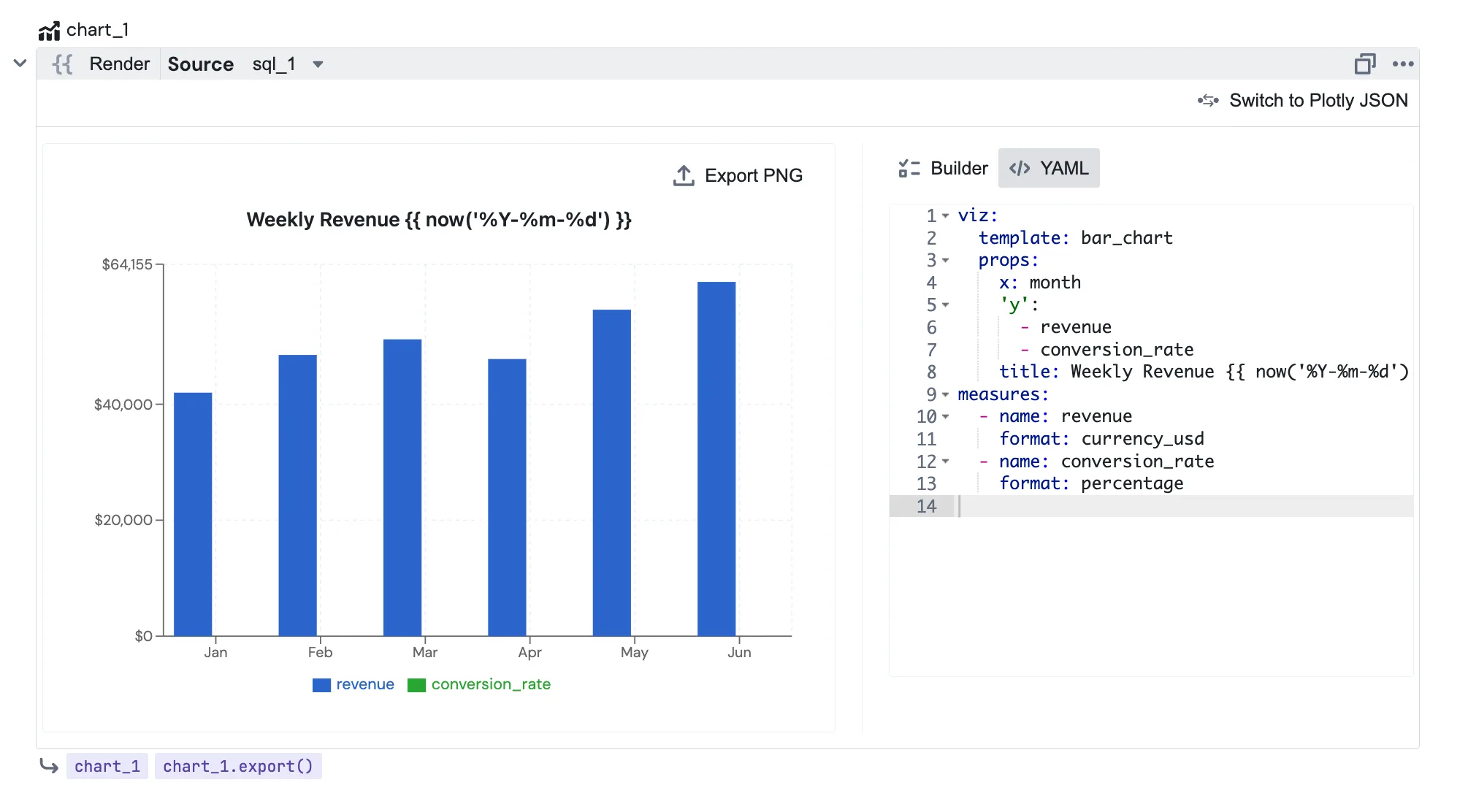Click the YAML code brackets icon

[x=1020, y=169]
